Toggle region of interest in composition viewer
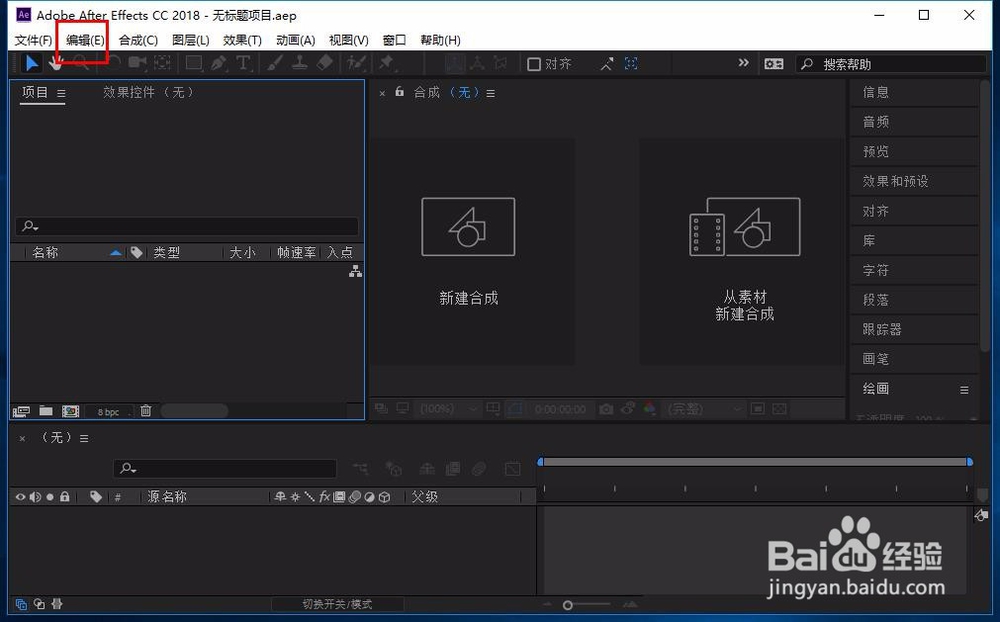 point(758,409)
